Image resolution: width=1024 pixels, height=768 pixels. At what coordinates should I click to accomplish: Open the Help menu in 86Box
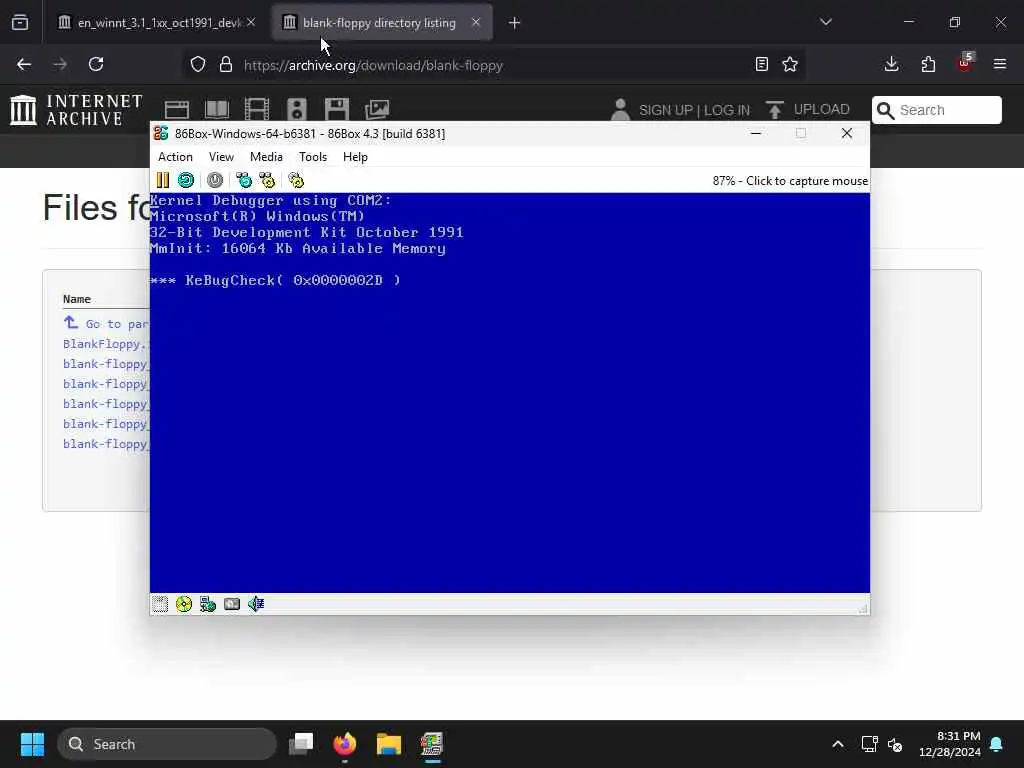(x=355, y=157)
